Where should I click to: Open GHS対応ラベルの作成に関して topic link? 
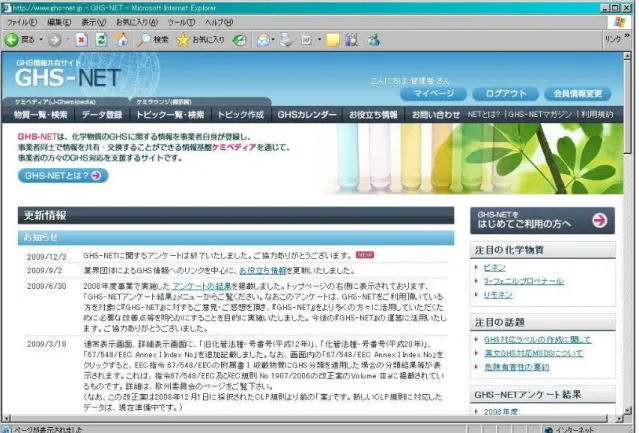(x=537, y=340)
